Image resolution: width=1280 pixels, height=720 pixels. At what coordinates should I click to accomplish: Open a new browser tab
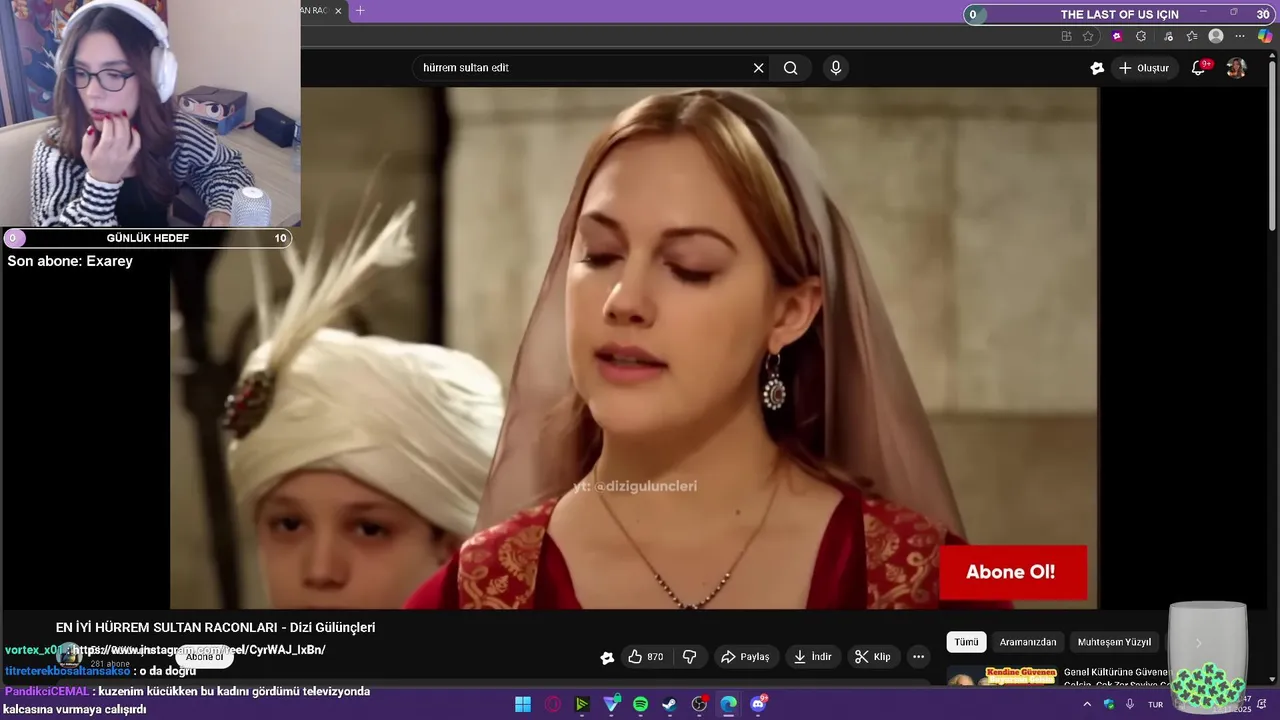[x=360, y=11]
